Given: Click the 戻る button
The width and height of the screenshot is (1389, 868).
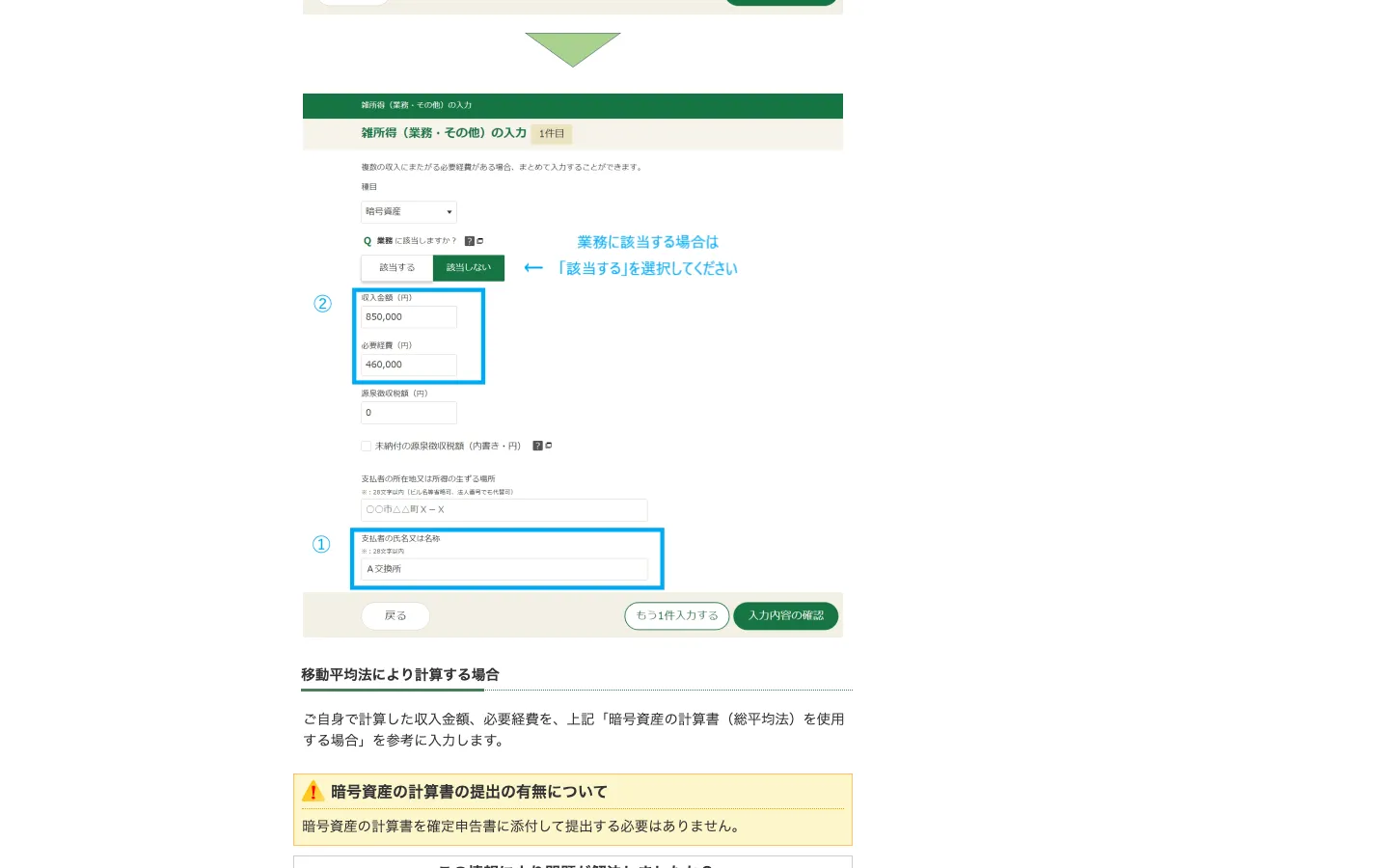Looking at the screenshot, I should pos(395,615).
